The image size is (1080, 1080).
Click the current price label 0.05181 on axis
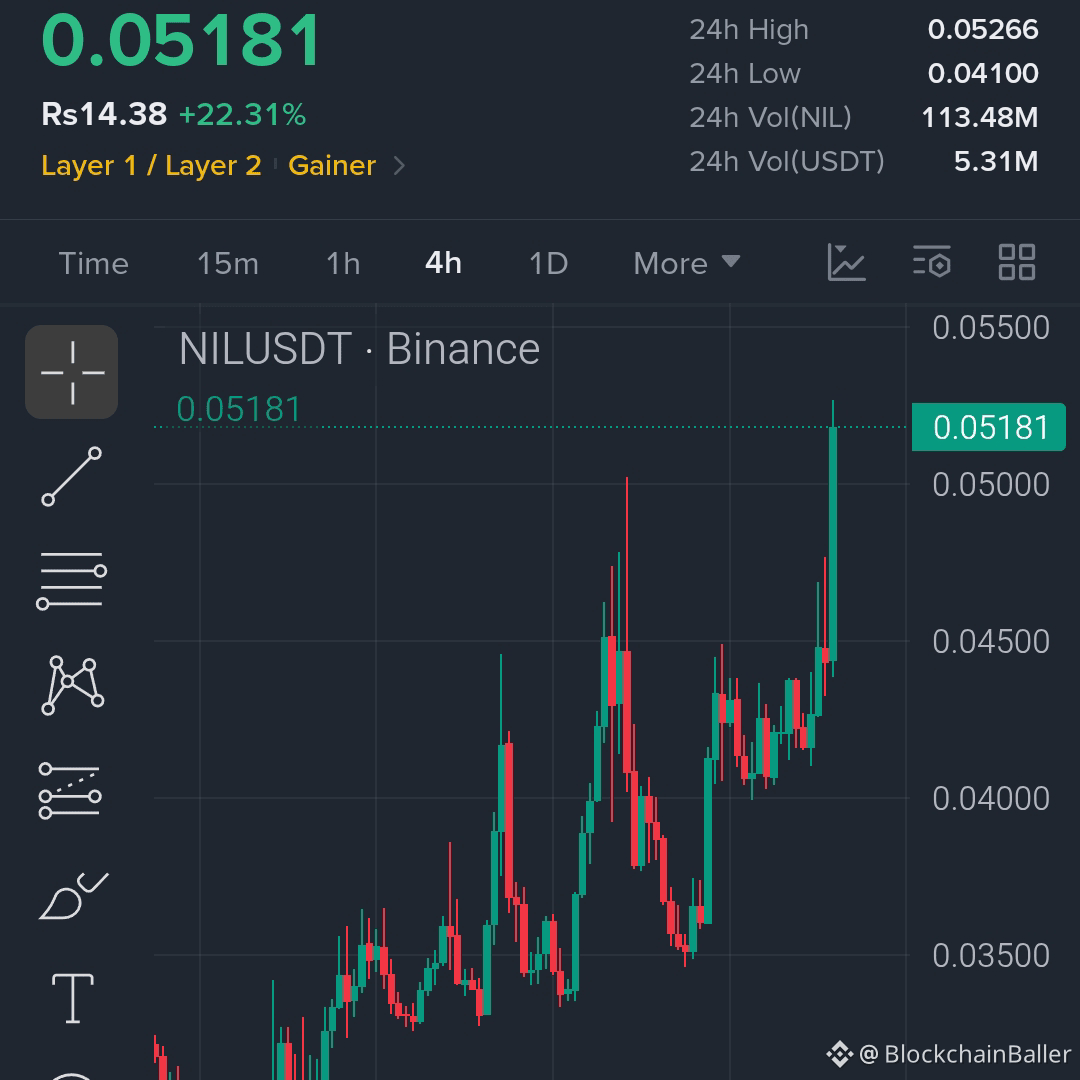tap(988, 427)
